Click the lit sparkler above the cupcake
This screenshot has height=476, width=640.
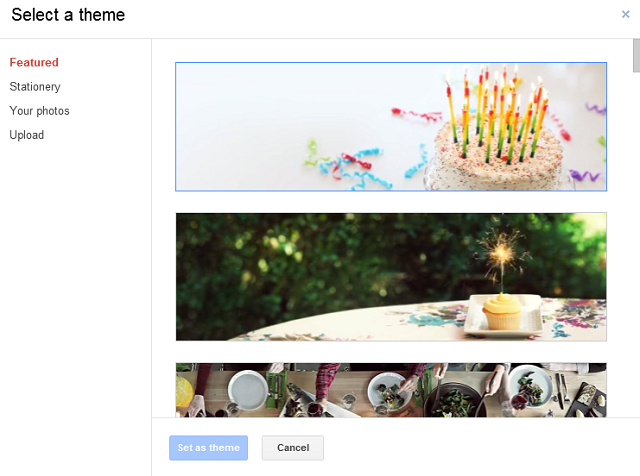pos(503,253)
